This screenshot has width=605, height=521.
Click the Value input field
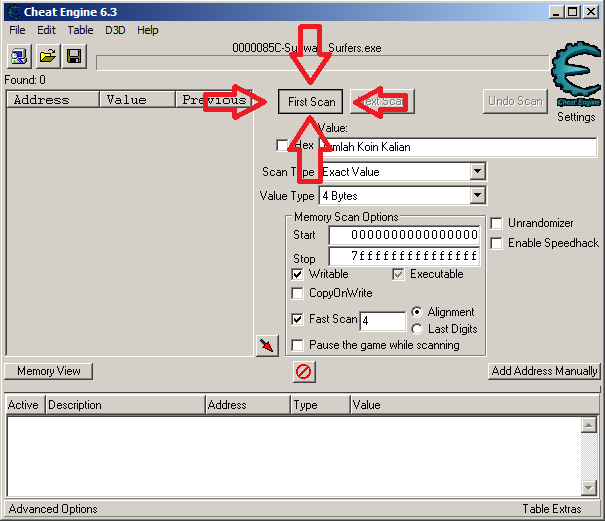[458, 147]
